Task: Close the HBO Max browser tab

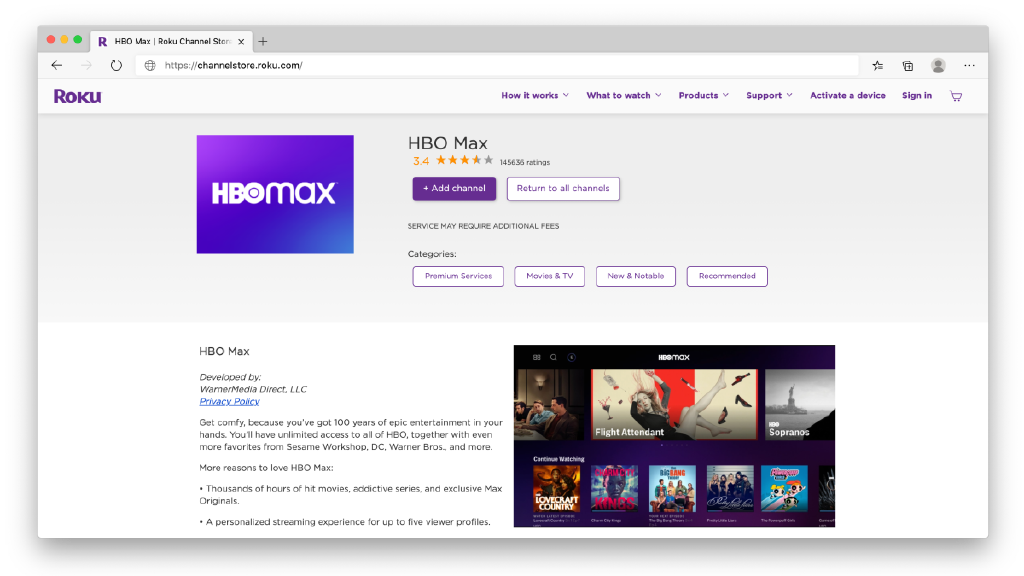Action: (x=241, y=41)
